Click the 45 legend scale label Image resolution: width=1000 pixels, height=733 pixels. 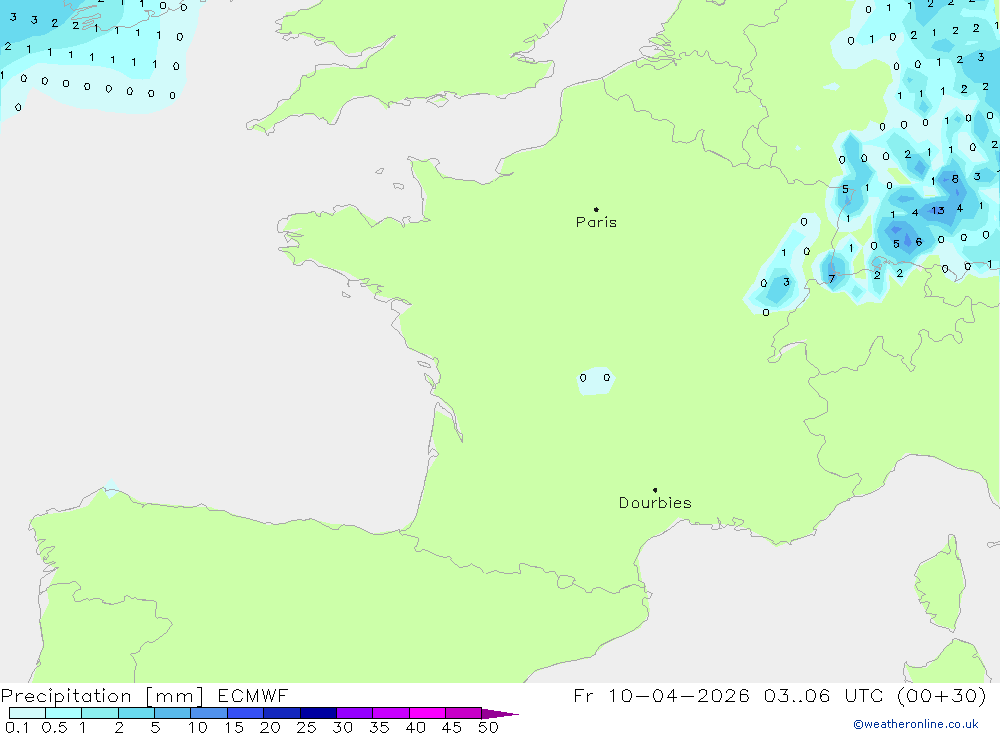click(x=452, y=727)
